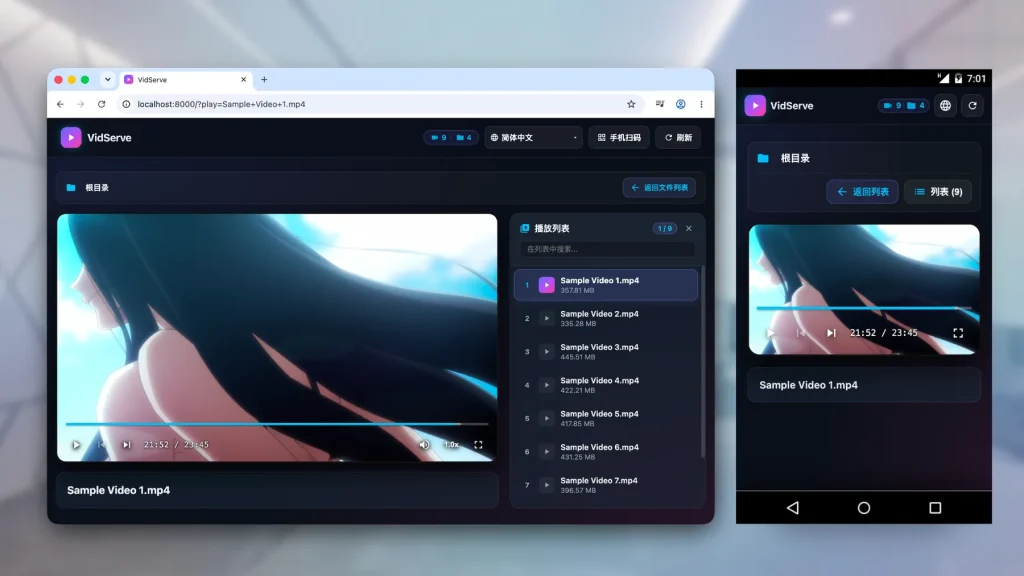Viewport: 1024px width, 576px height.
Task: Play the desktop video
Action: [x=76, y=445]
